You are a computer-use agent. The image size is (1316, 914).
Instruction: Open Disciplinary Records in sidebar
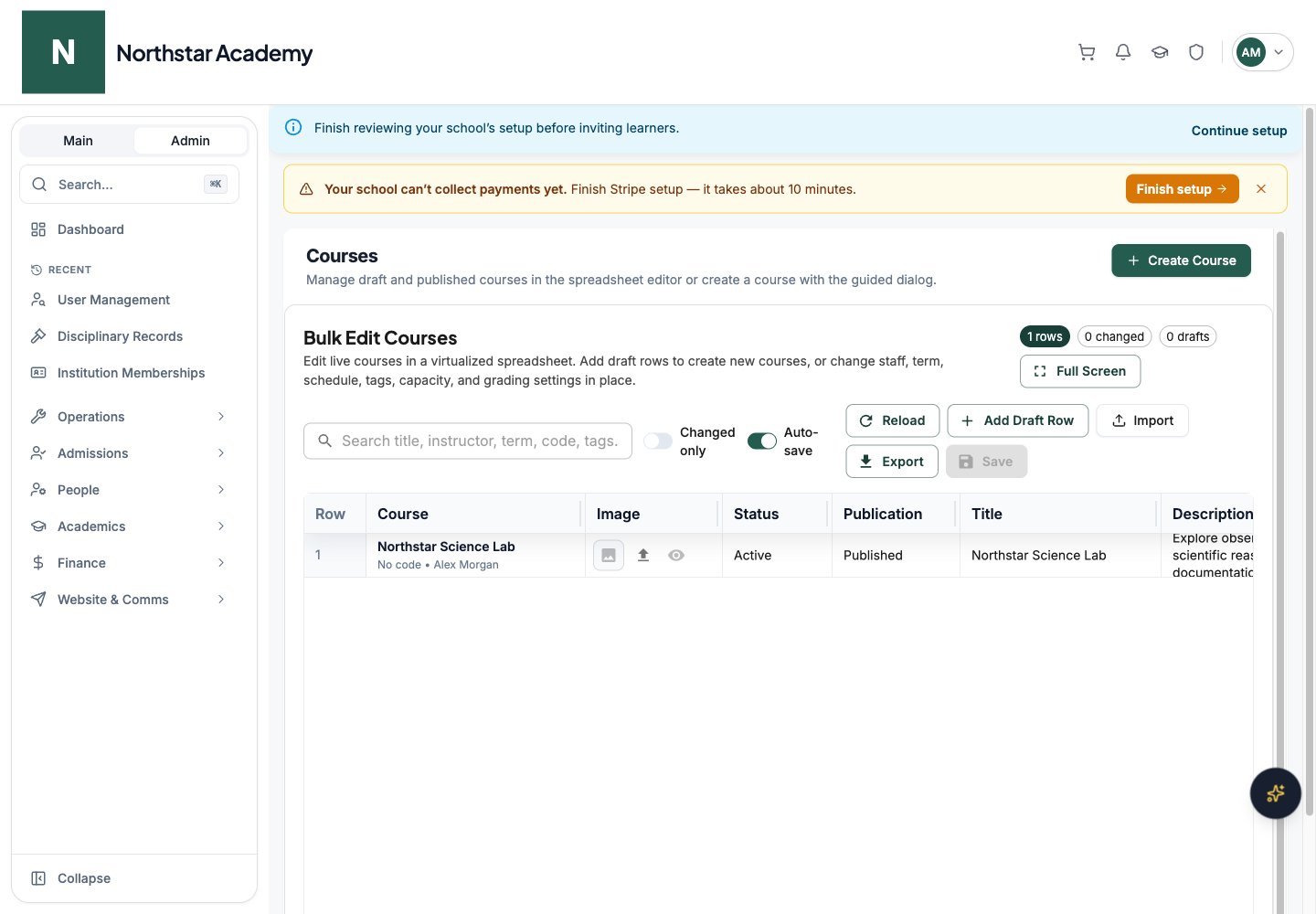point(129,336)
